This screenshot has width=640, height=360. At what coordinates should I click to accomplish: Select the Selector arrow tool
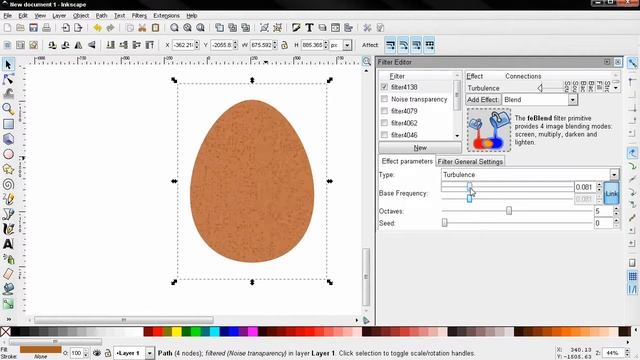tap(8, 64)
